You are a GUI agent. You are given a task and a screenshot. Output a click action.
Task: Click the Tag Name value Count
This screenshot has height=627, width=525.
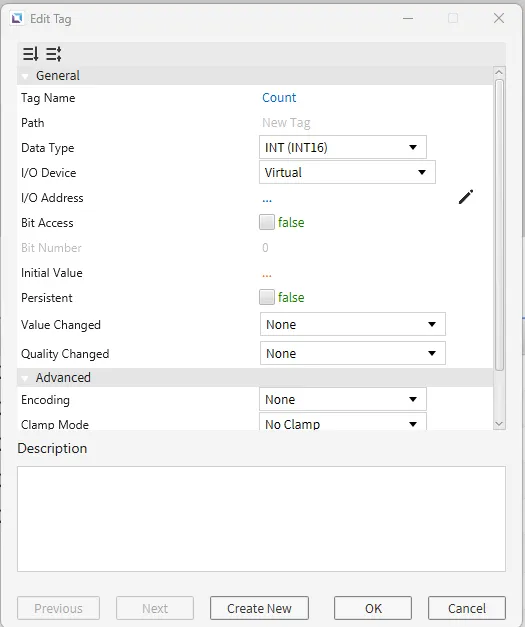(279, 98)
